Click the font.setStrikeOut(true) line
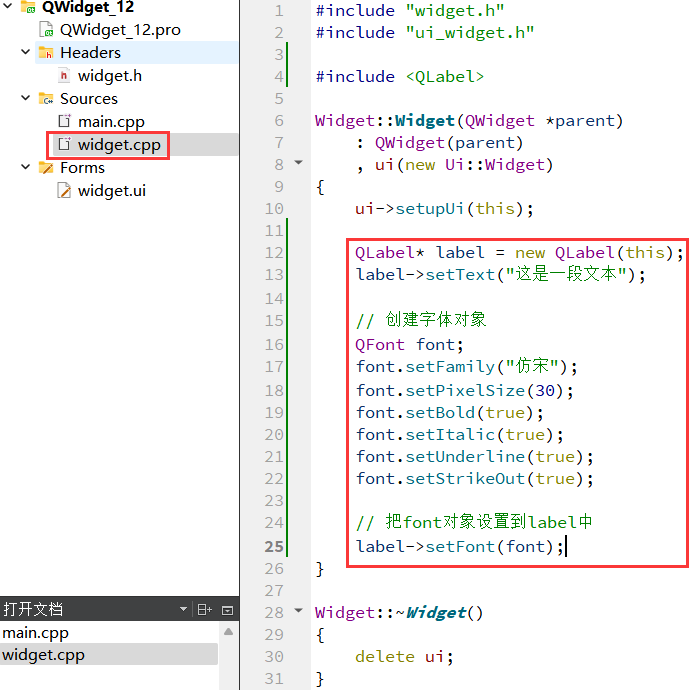Screen dimensions: 694x690 (474, 479)
